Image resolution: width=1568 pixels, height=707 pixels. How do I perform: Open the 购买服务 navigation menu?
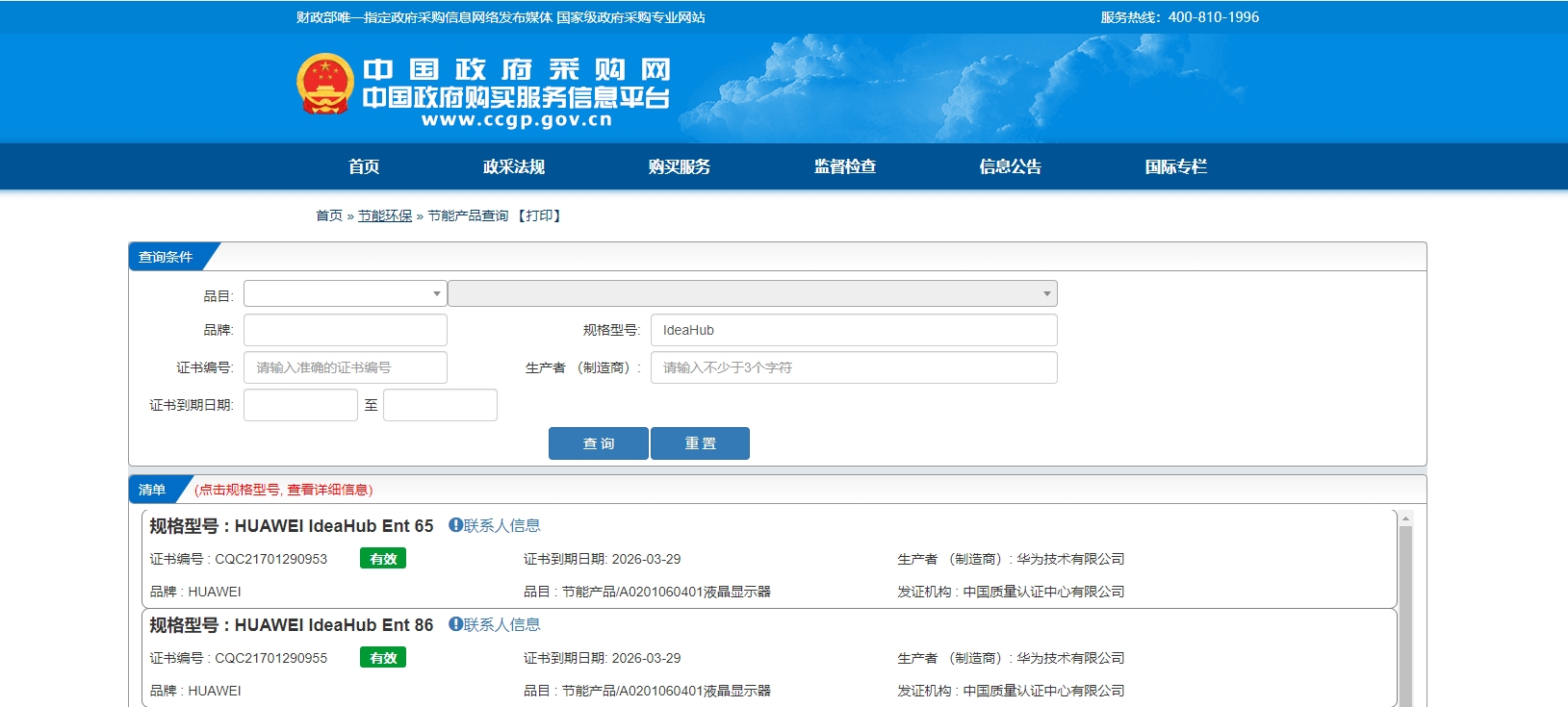coord(680,166)
